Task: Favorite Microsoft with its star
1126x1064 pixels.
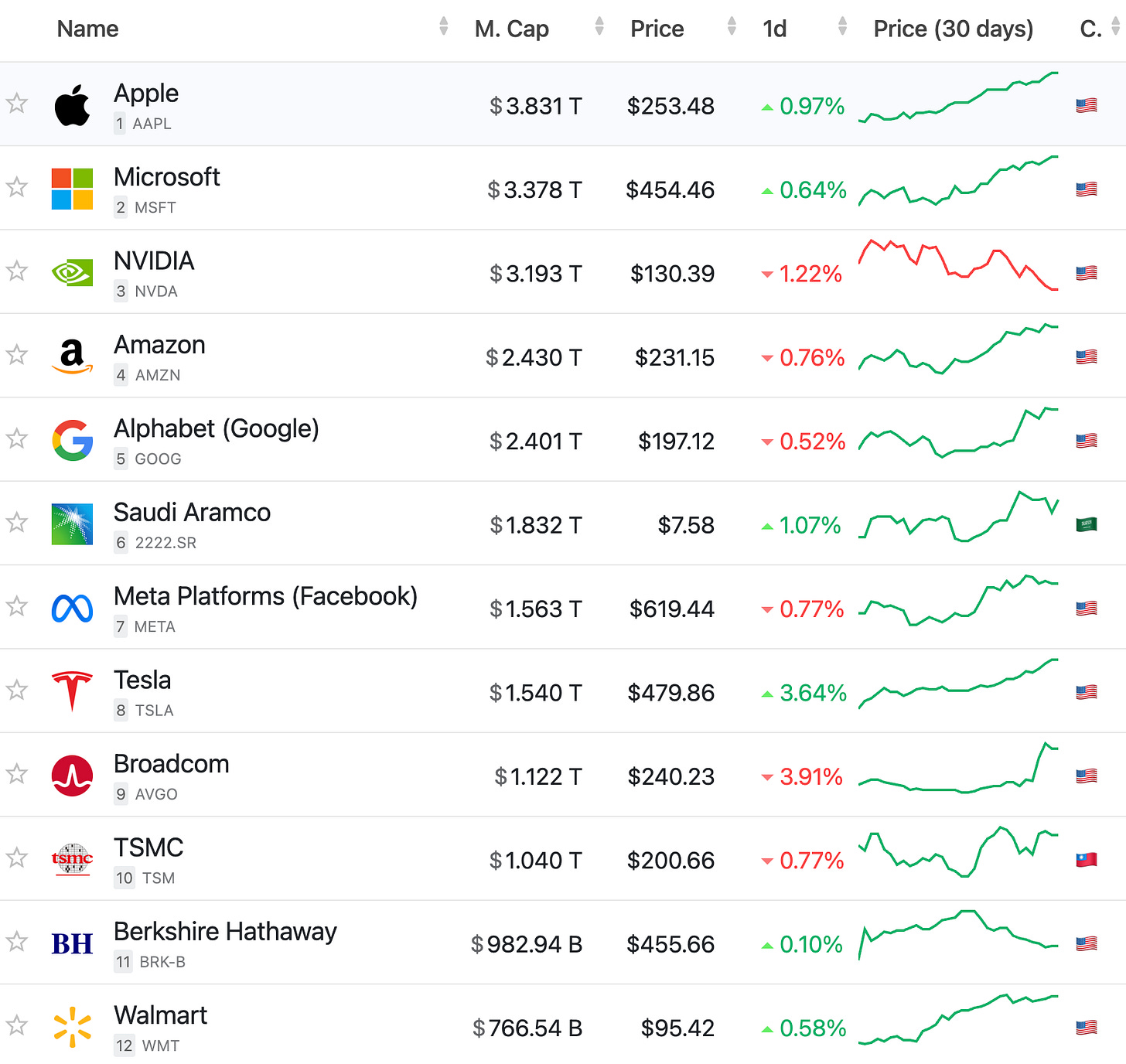Action: coord(17,186)
